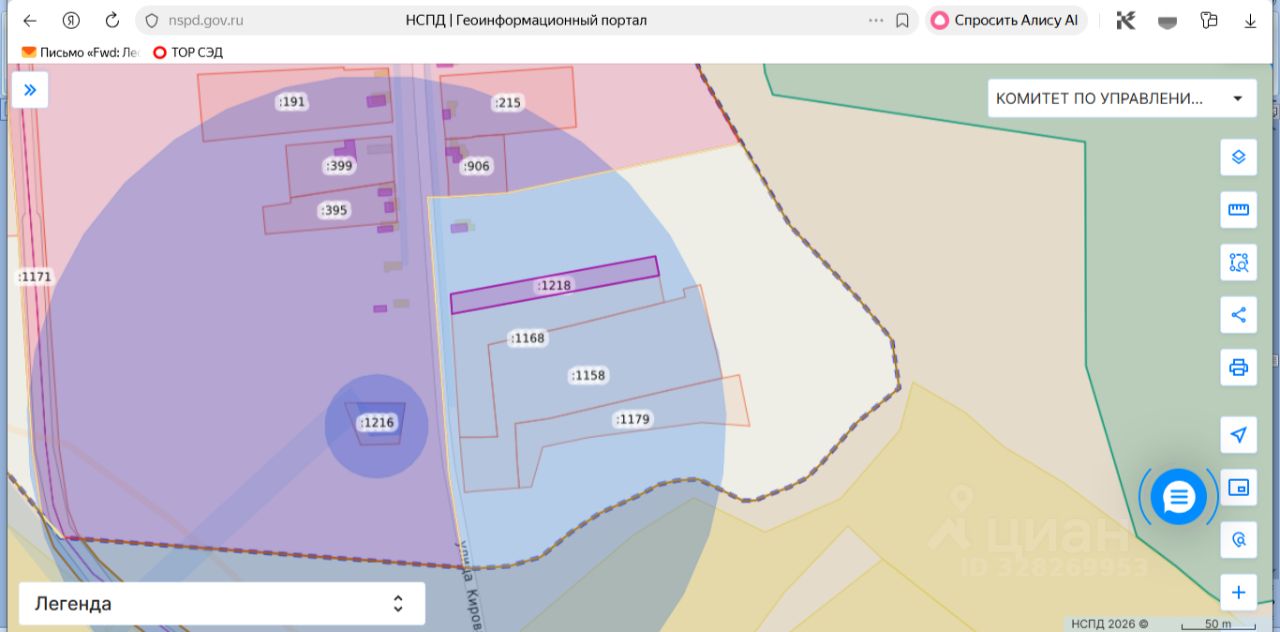This screenshot has height=632, width=1280.
Task: Toggle the overview mini-map
Action: pos(1238,488)
